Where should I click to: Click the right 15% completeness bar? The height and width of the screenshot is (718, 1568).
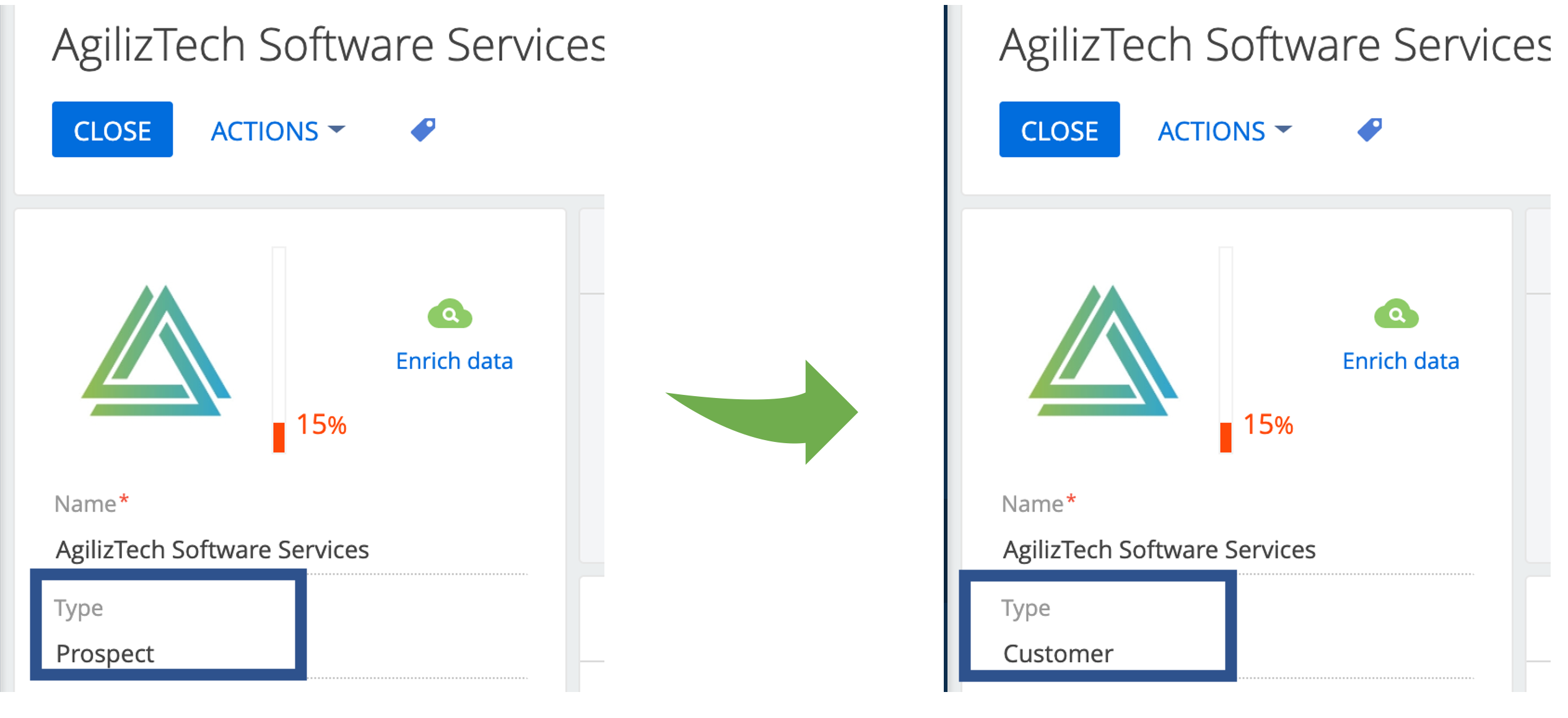click(1226, 350)
